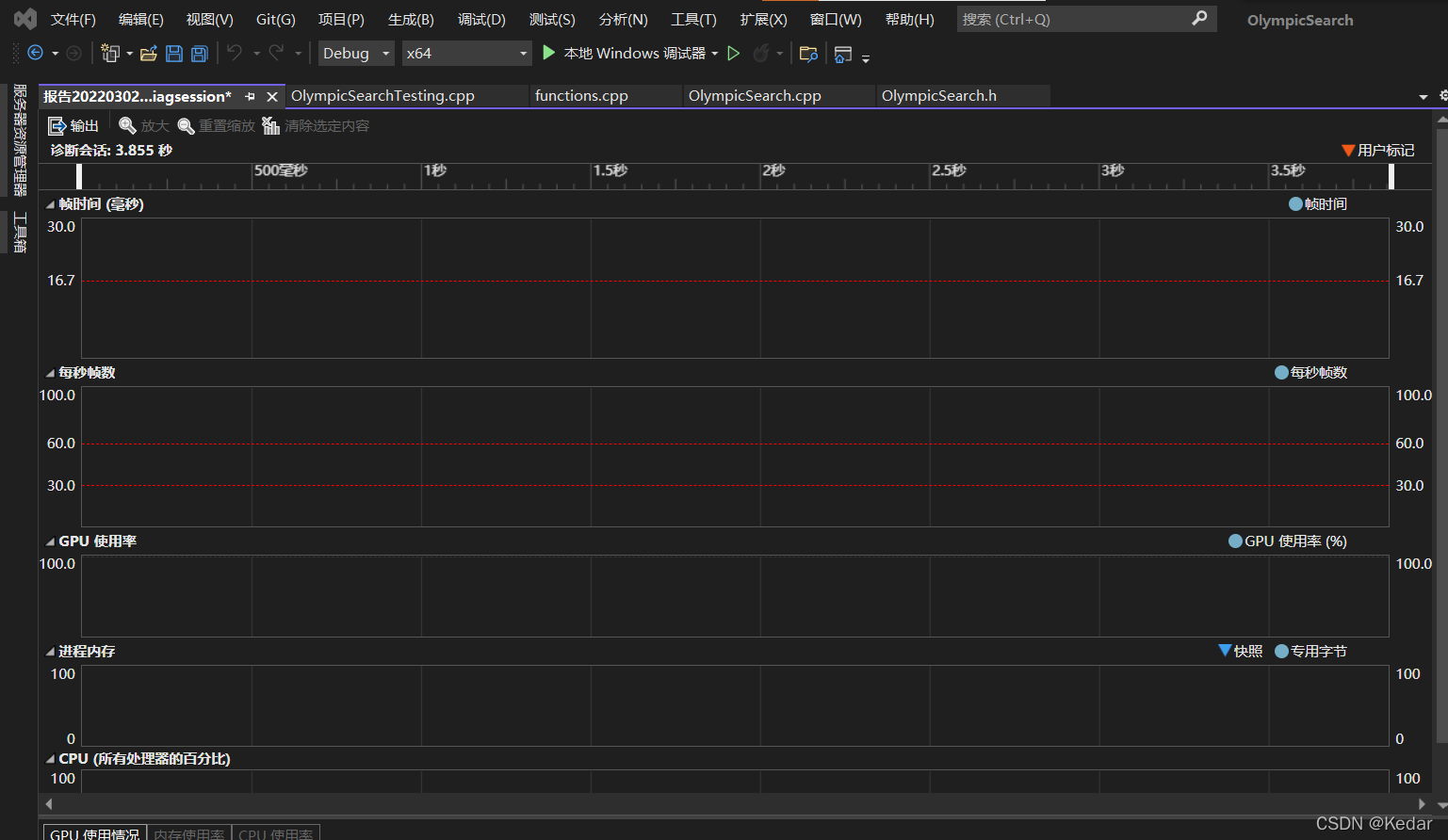
Task: Select the CPU 使用率 bottom tab
Action: (275, 833)
